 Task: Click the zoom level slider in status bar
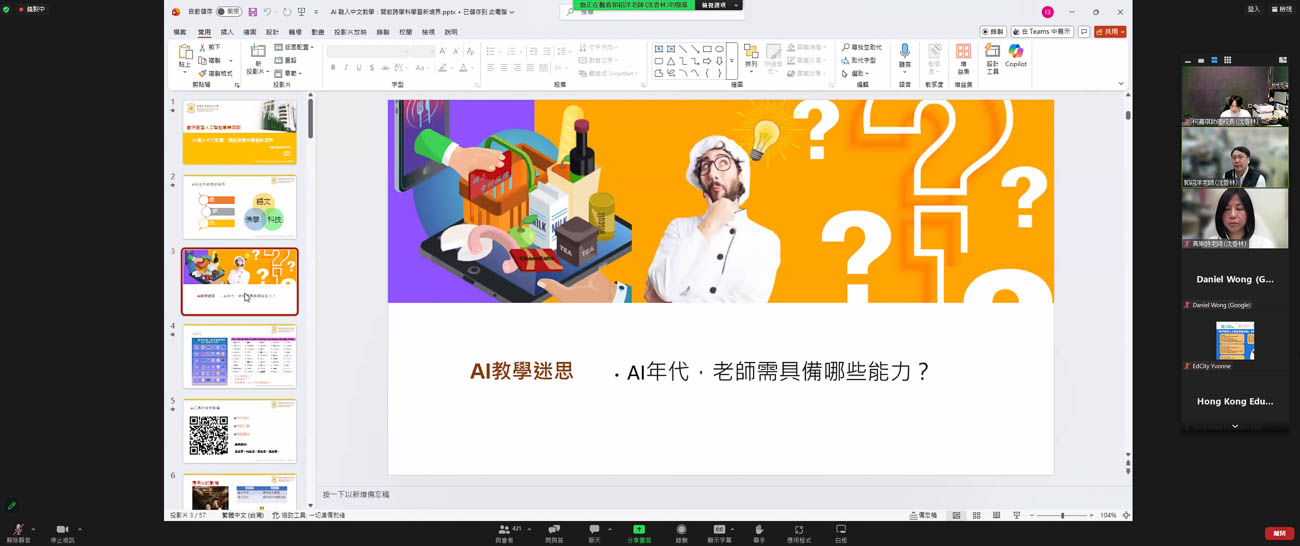[1062, 516]
